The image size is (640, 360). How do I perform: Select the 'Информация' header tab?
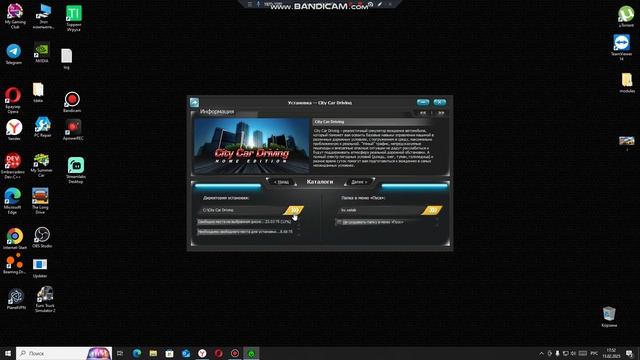[x=217, y=111]
